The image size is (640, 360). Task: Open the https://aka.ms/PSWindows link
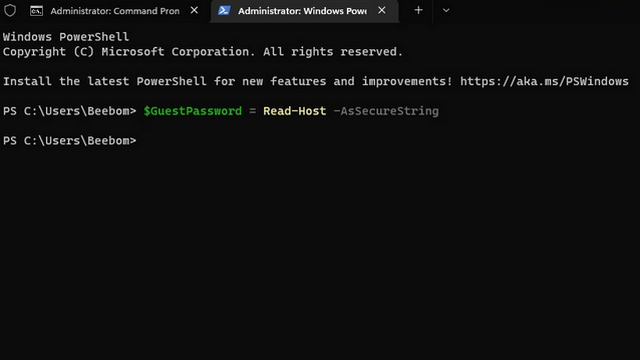coord(544,81)
